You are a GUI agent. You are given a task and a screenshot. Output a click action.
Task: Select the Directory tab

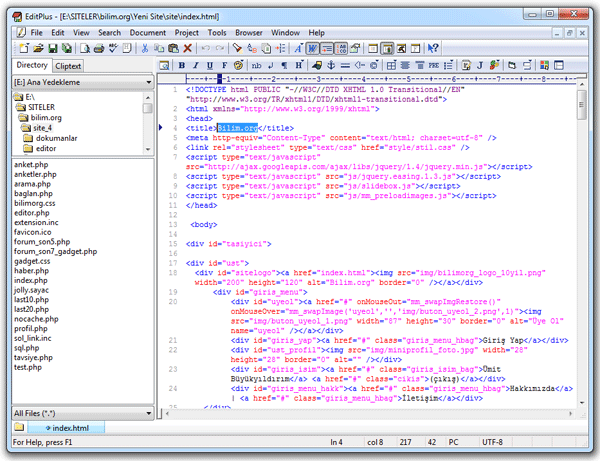click(x=32, y=65)
